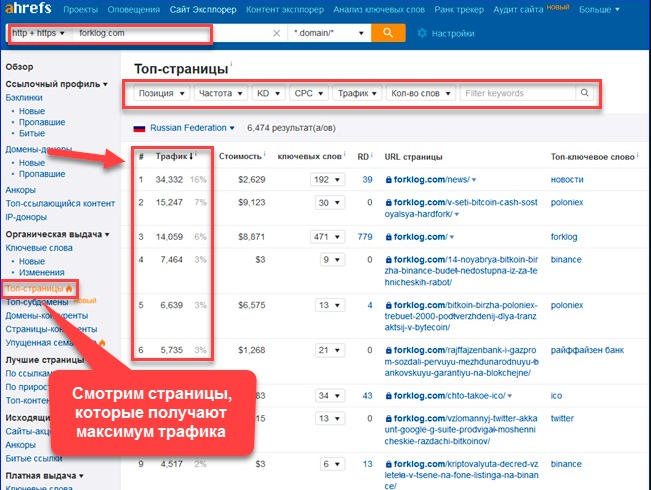Open Обзор in the sidebar

(20, 67)
